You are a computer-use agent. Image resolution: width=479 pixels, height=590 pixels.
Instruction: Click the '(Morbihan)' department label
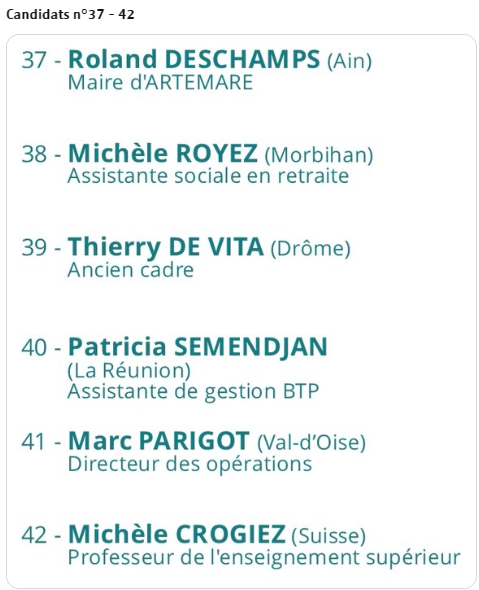319,155
